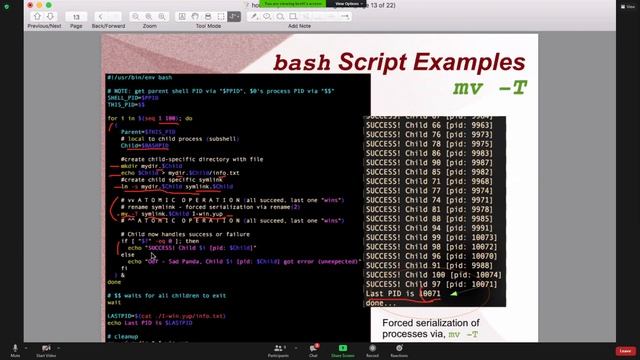Open the active note tool dropdown
The height and width of the screenshot is (360, 640).
pyautogui.click(x=234, y=16)
